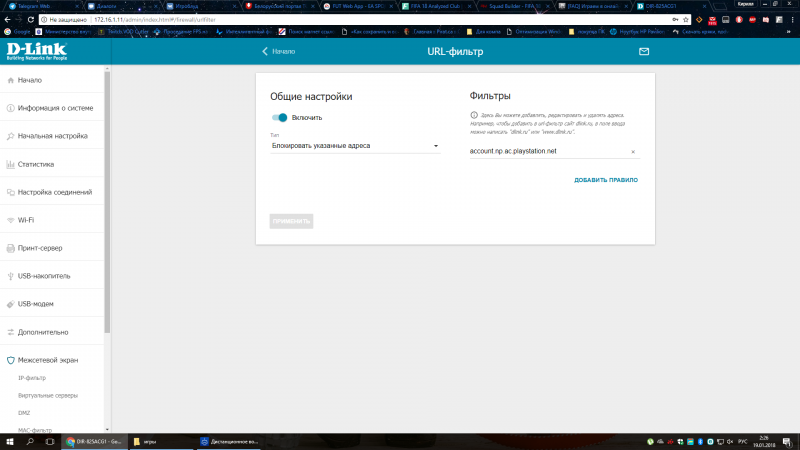This screenshot has width=800, height=450.
Task: Click the Windows taskbar search icon
Action: pyautogui.click(x=29, y=441)
